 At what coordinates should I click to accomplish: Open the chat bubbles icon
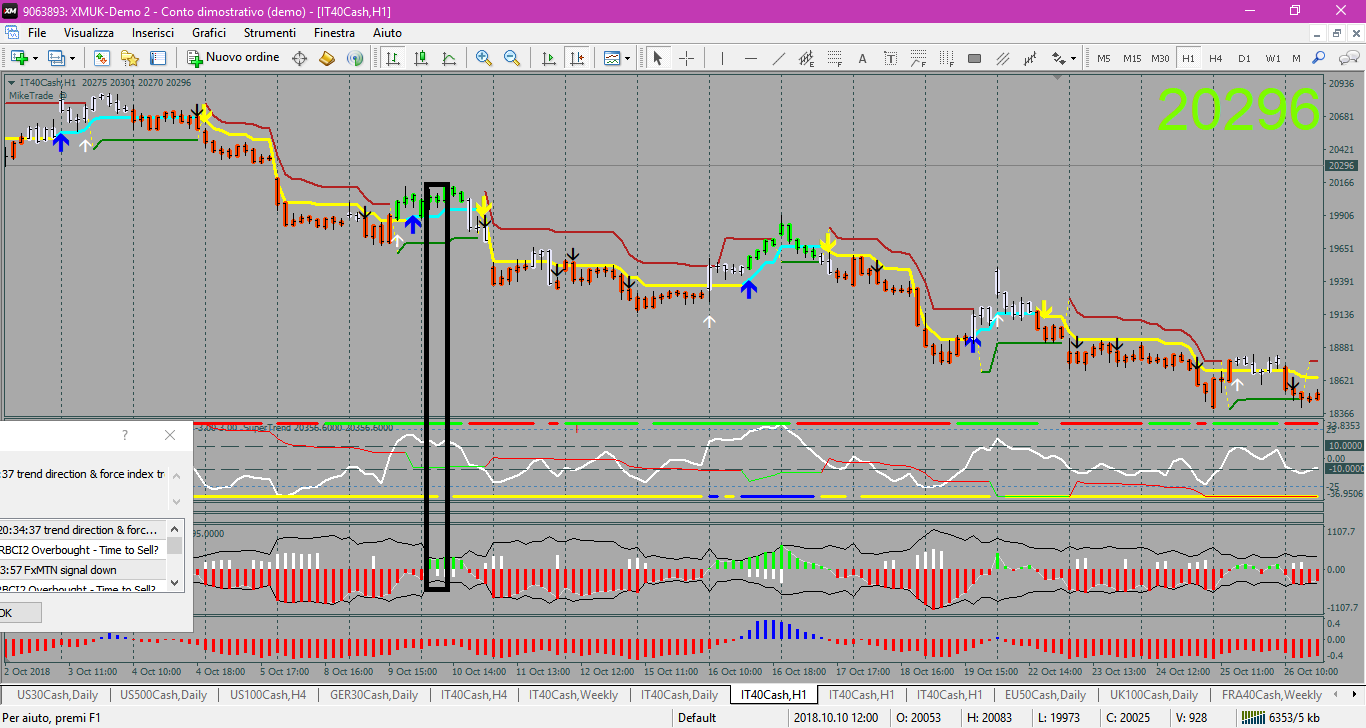(x=1347, y=58)
